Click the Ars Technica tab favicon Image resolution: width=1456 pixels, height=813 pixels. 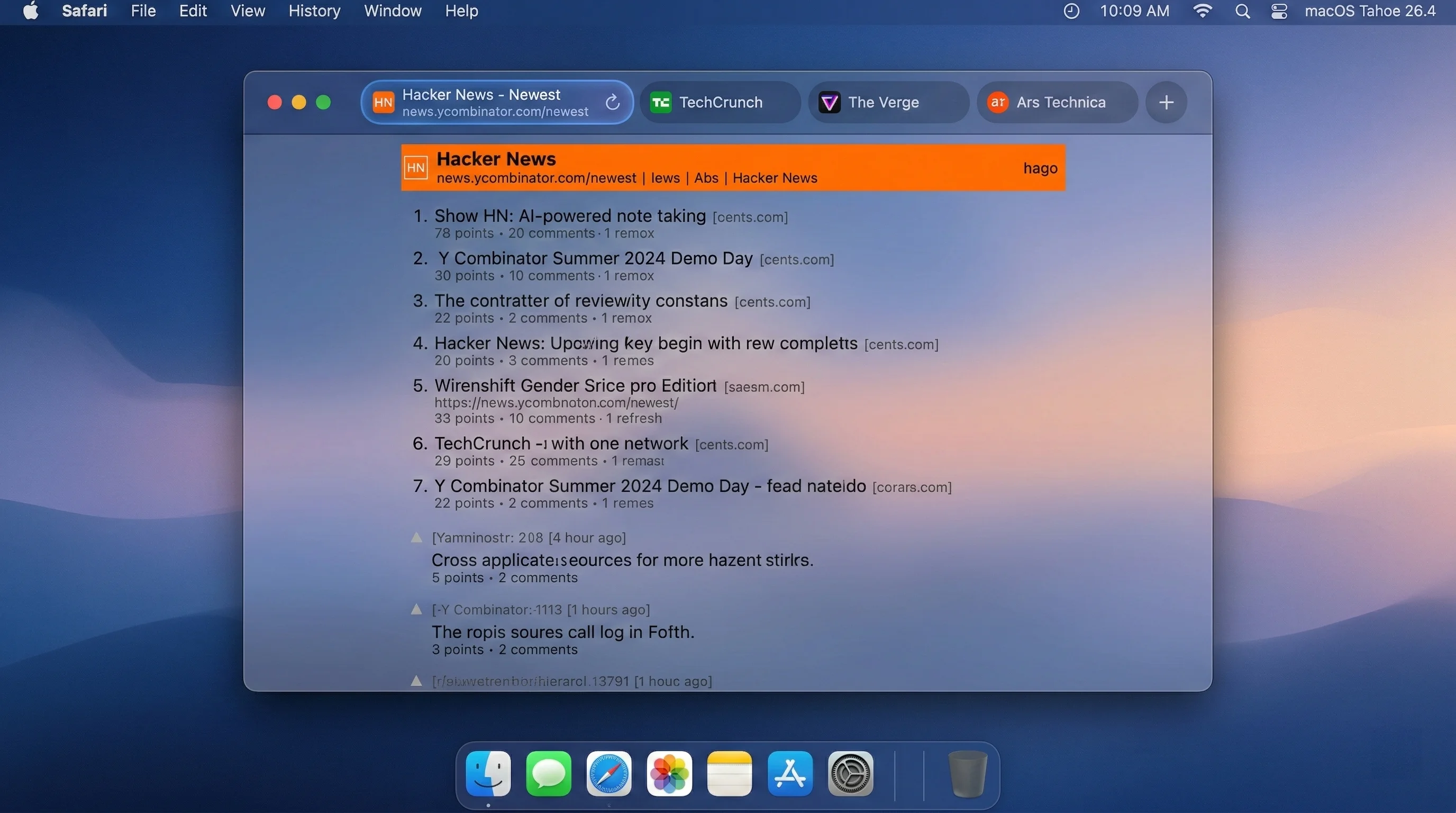click(x=998, y=102)
